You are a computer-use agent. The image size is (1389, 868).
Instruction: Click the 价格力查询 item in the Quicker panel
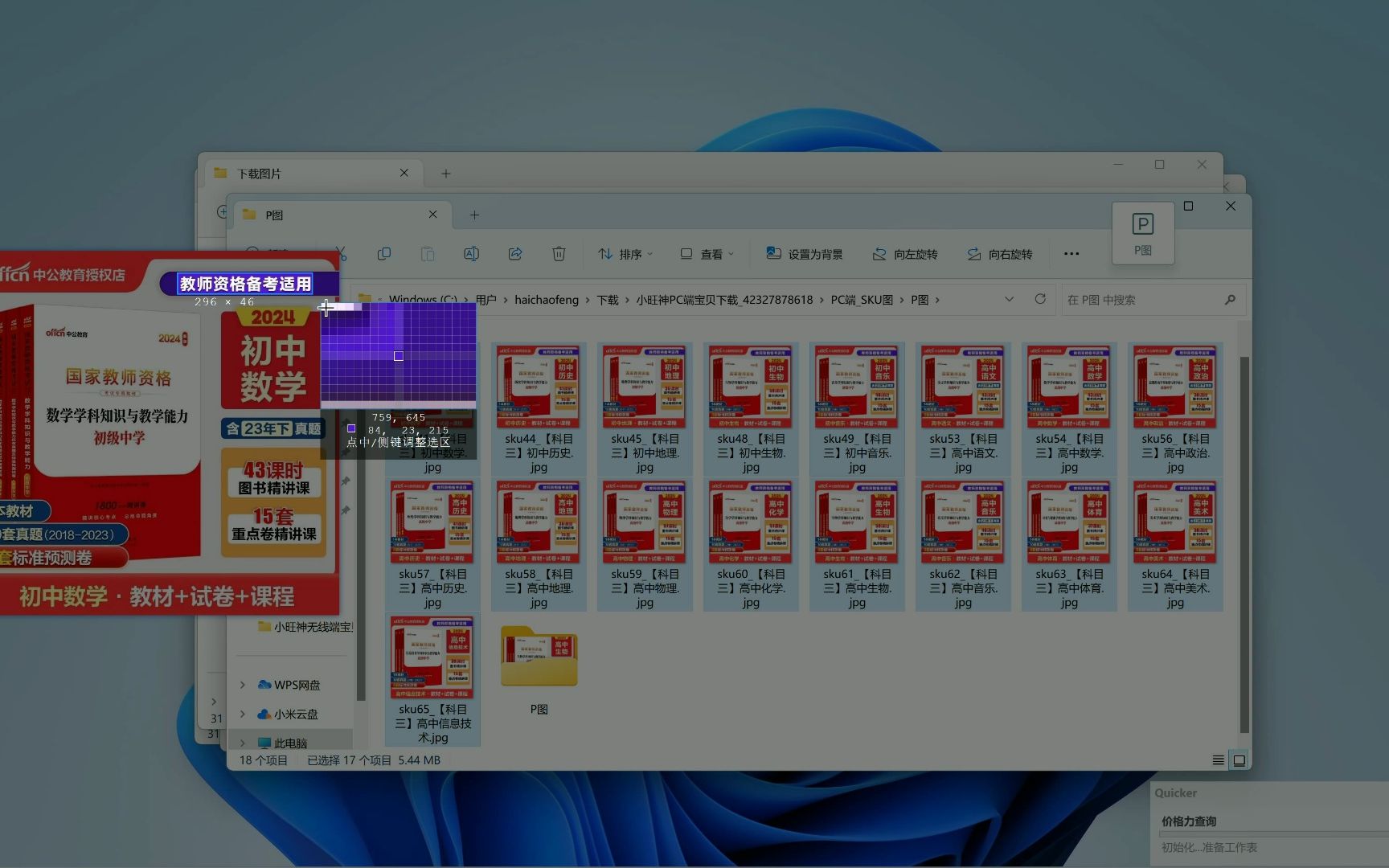pyautogui.click(x=1189, y=821)
